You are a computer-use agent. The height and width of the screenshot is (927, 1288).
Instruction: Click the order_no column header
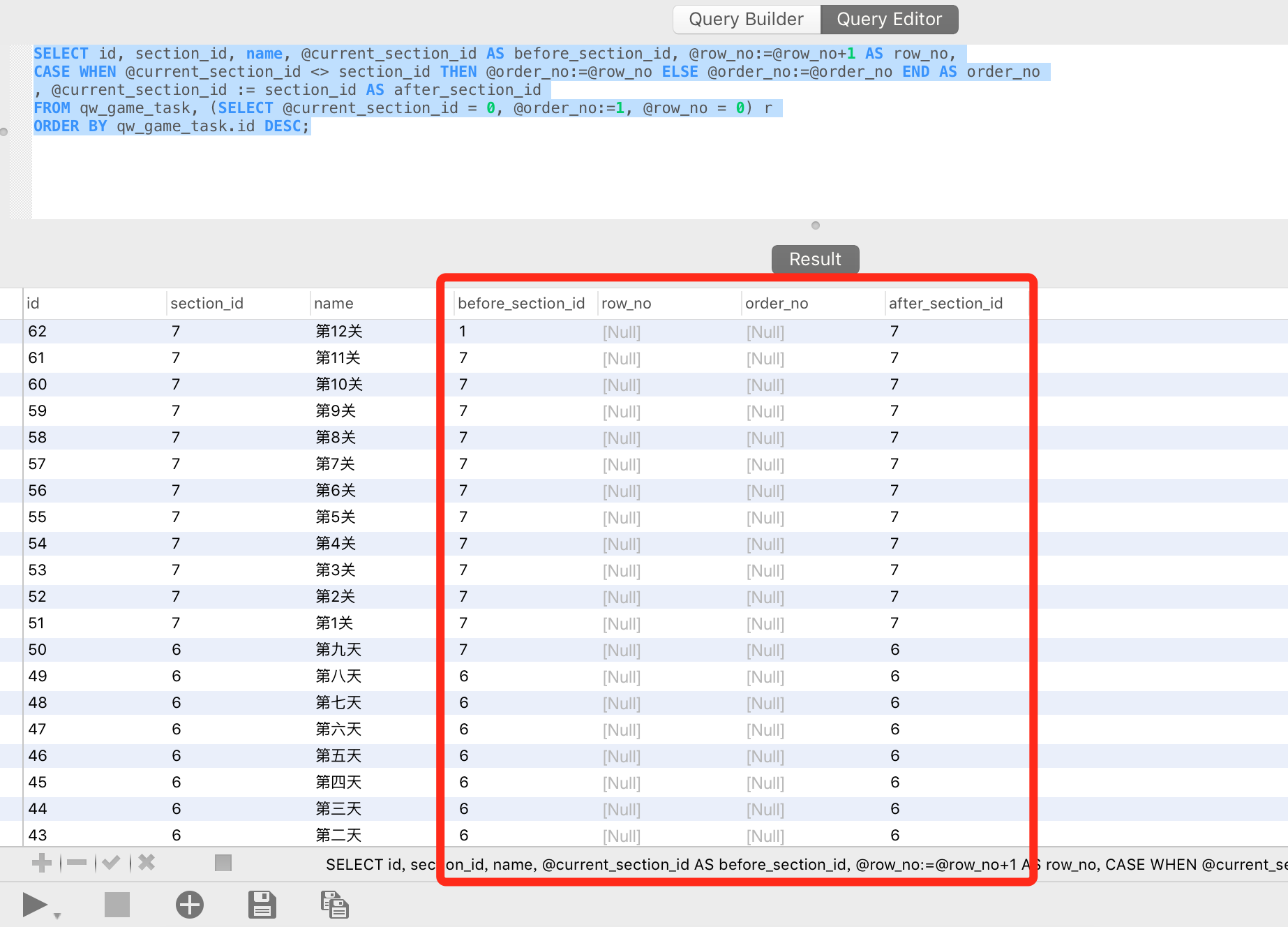point(813,304)
